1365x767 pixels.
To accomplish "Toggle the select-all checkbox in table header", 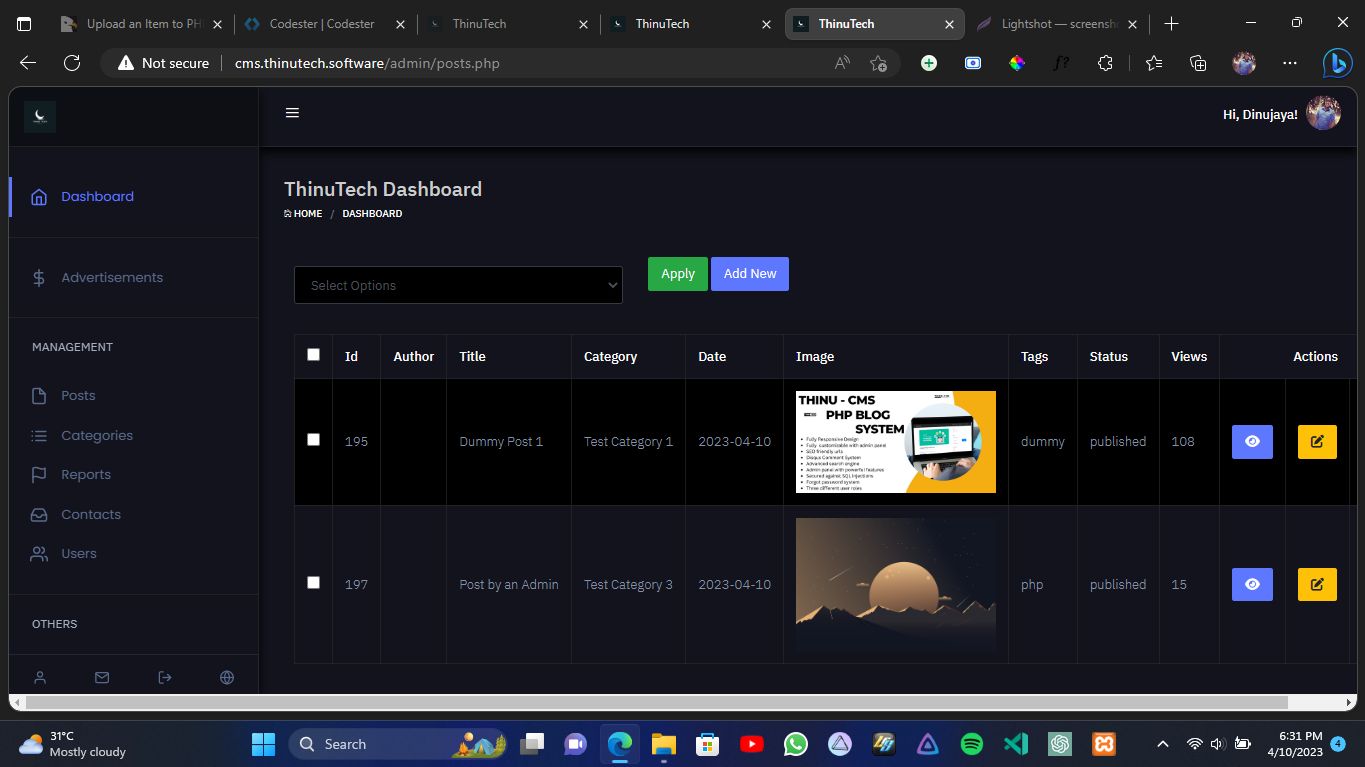I will coord(313,355).
